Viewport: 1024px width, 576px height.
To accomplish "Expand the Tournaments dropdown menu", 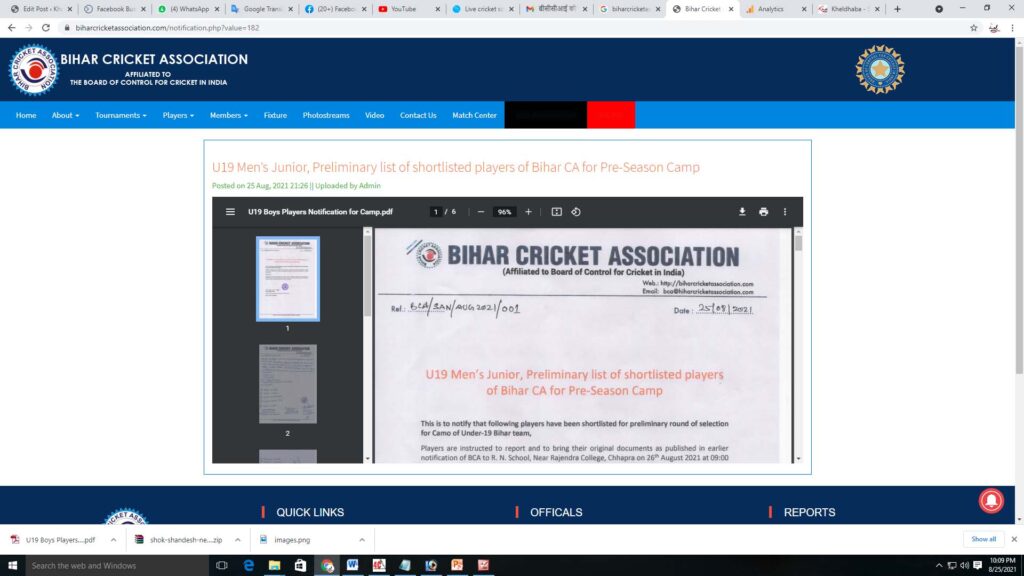I will pos(121,115).
